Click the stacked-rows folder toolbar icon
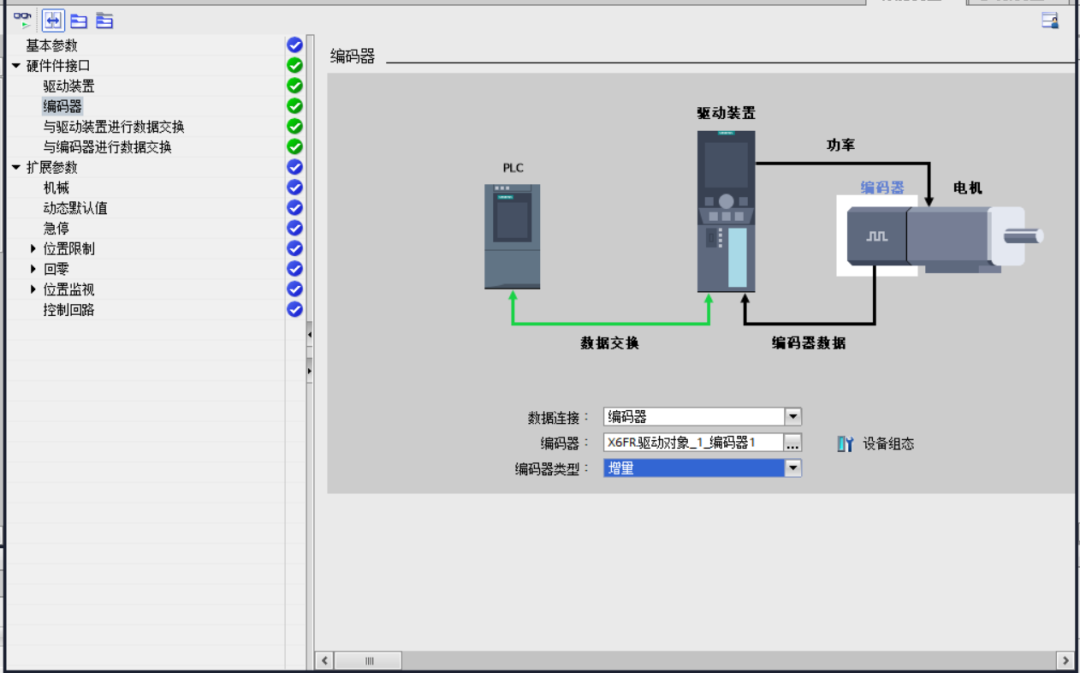 (104, 20)
